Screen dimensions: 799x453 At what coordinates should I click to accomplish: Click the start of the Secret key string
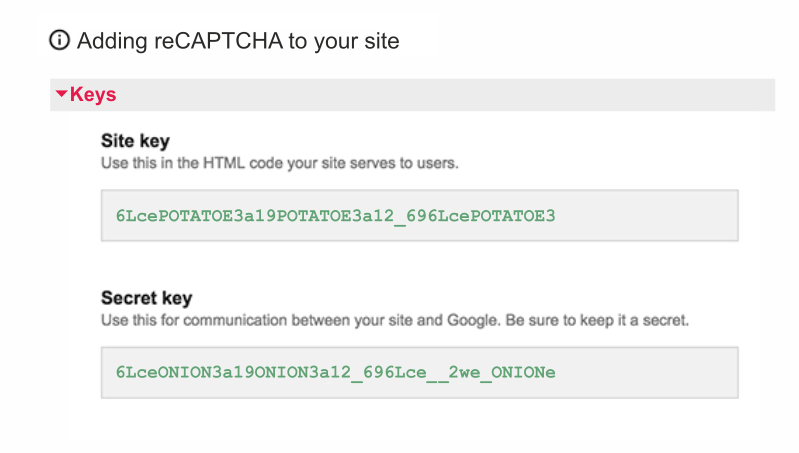point(117,373)
